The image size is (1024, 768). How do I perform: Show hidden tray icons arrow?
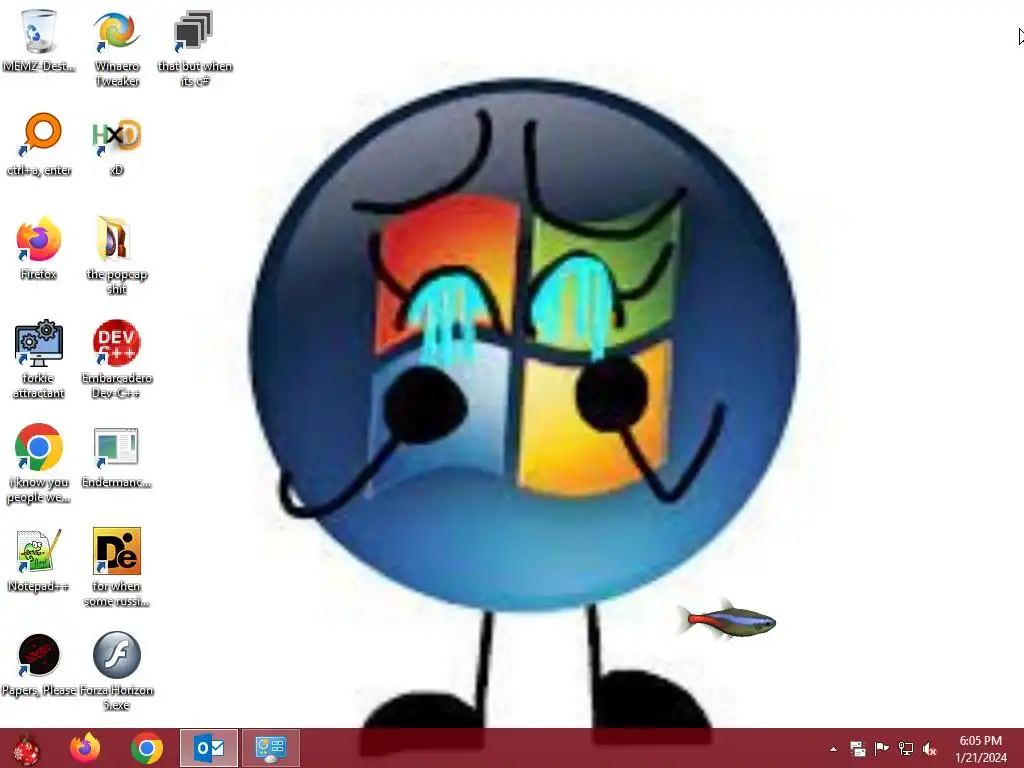(x=833, y=749)
